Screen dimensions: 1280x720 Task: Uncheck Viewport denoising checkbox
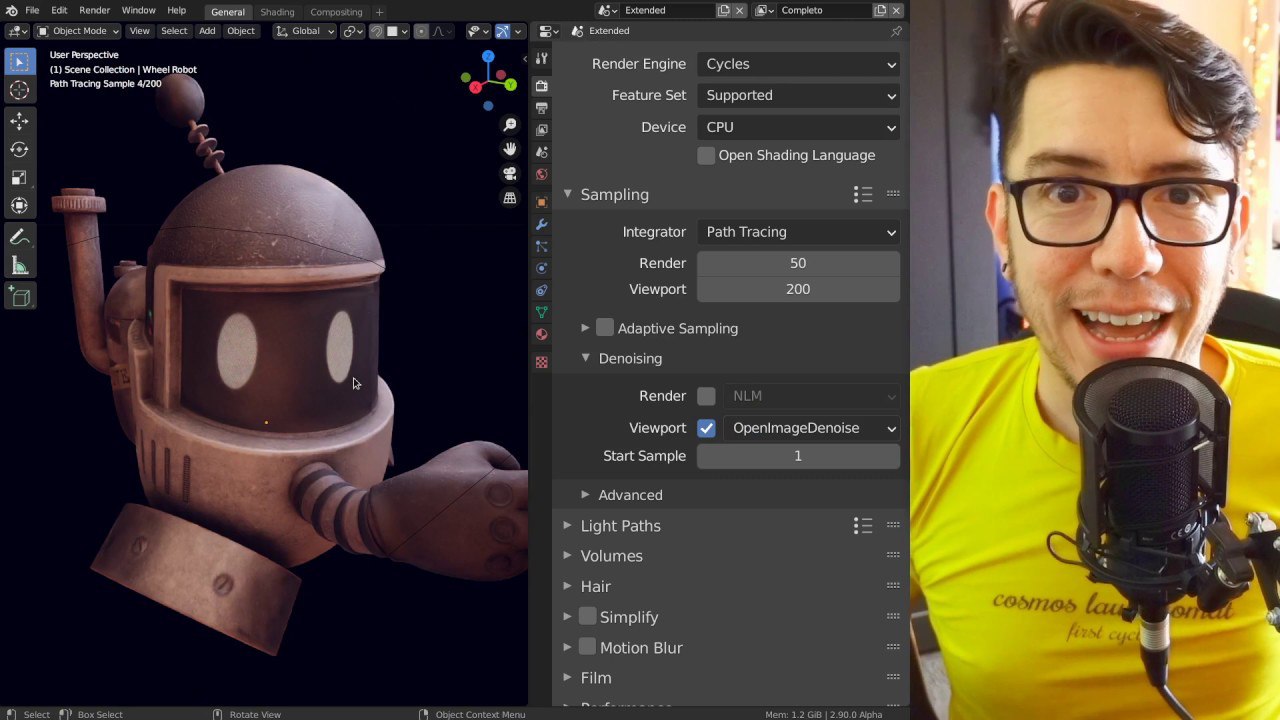[706, 428]
